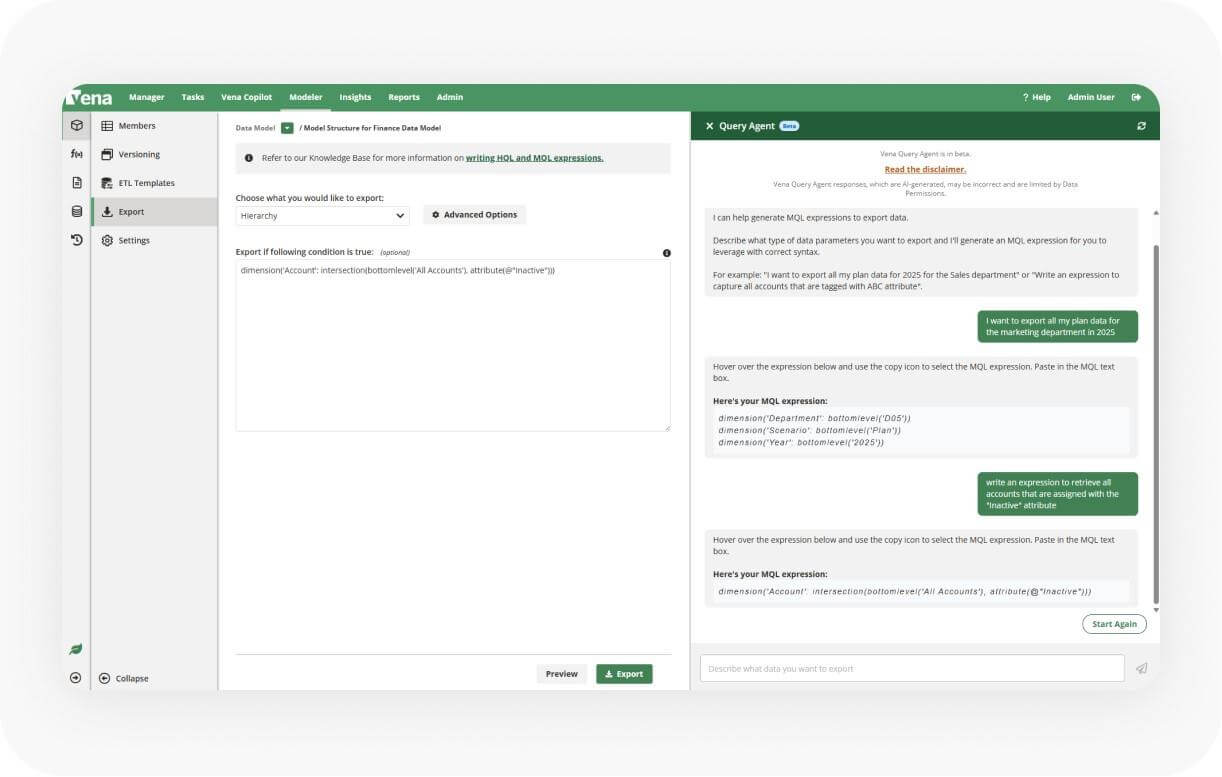
Task: Open version history via the clock sidebar icon
Action: pos(75,240)
